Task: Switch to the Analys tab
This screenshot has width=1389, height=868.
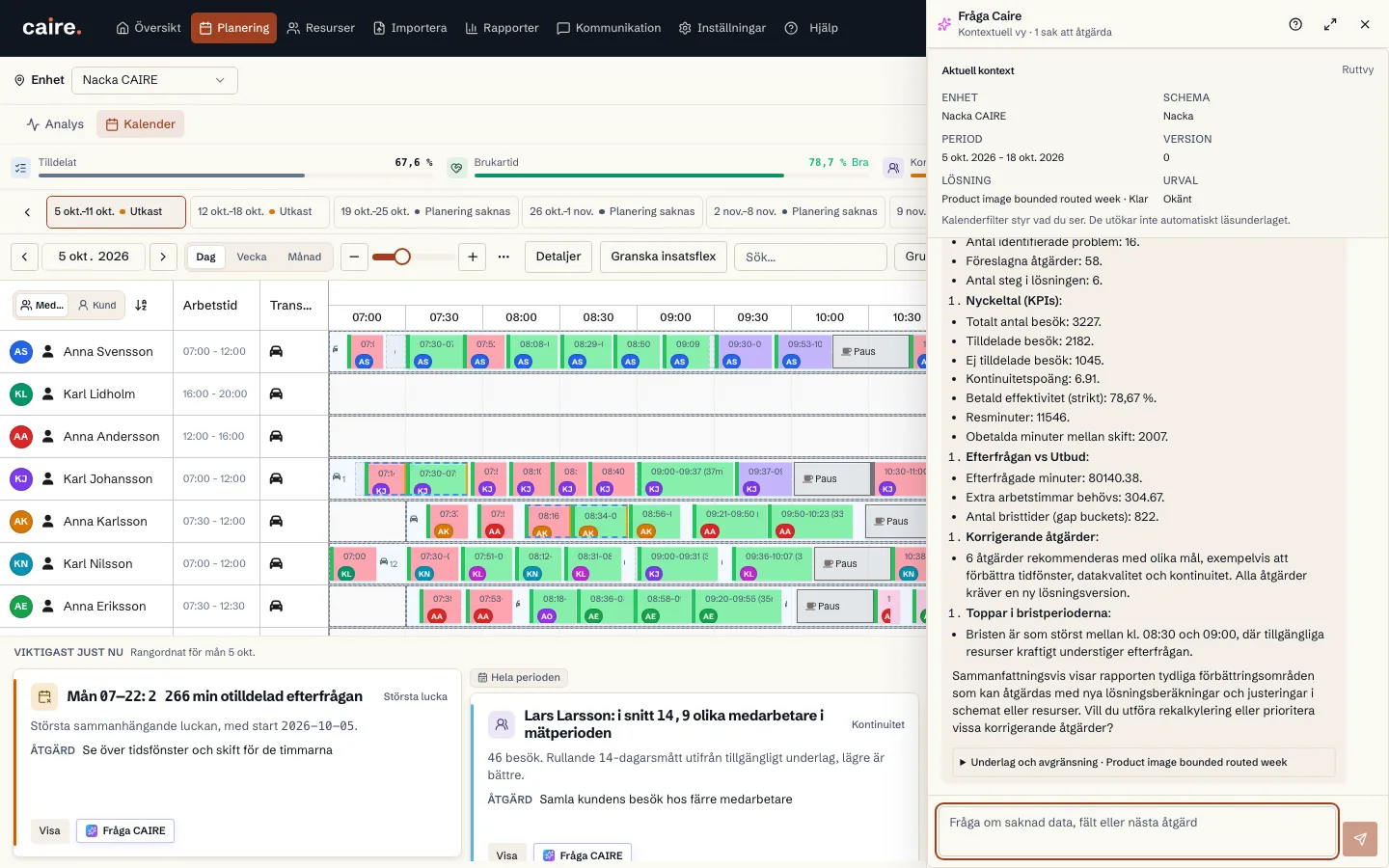Action: (x=55, y=124)
